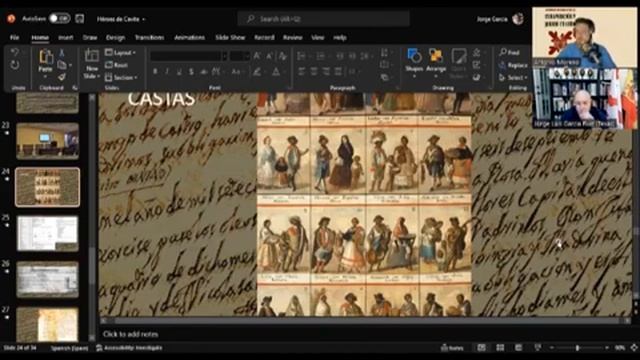Open the font size combo box
The height and width of the screenshot is (360, 640).
[x=240, y=56]
